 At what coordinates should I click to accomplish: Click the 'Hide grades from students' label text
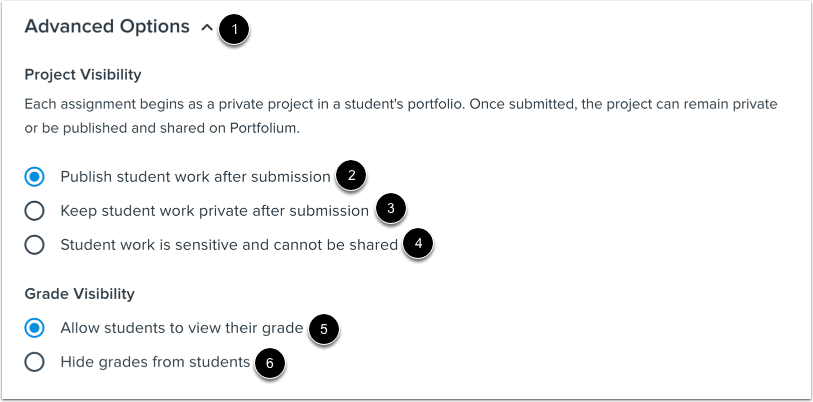click(x=154, y=362)
